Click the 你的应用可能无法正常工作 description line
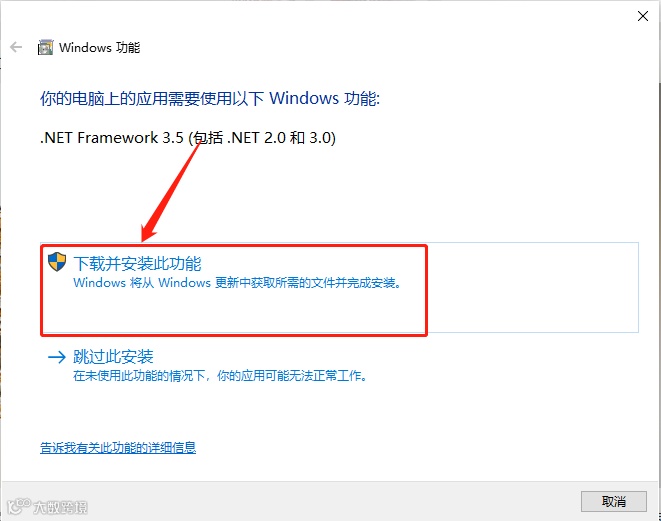 [220, 375]
